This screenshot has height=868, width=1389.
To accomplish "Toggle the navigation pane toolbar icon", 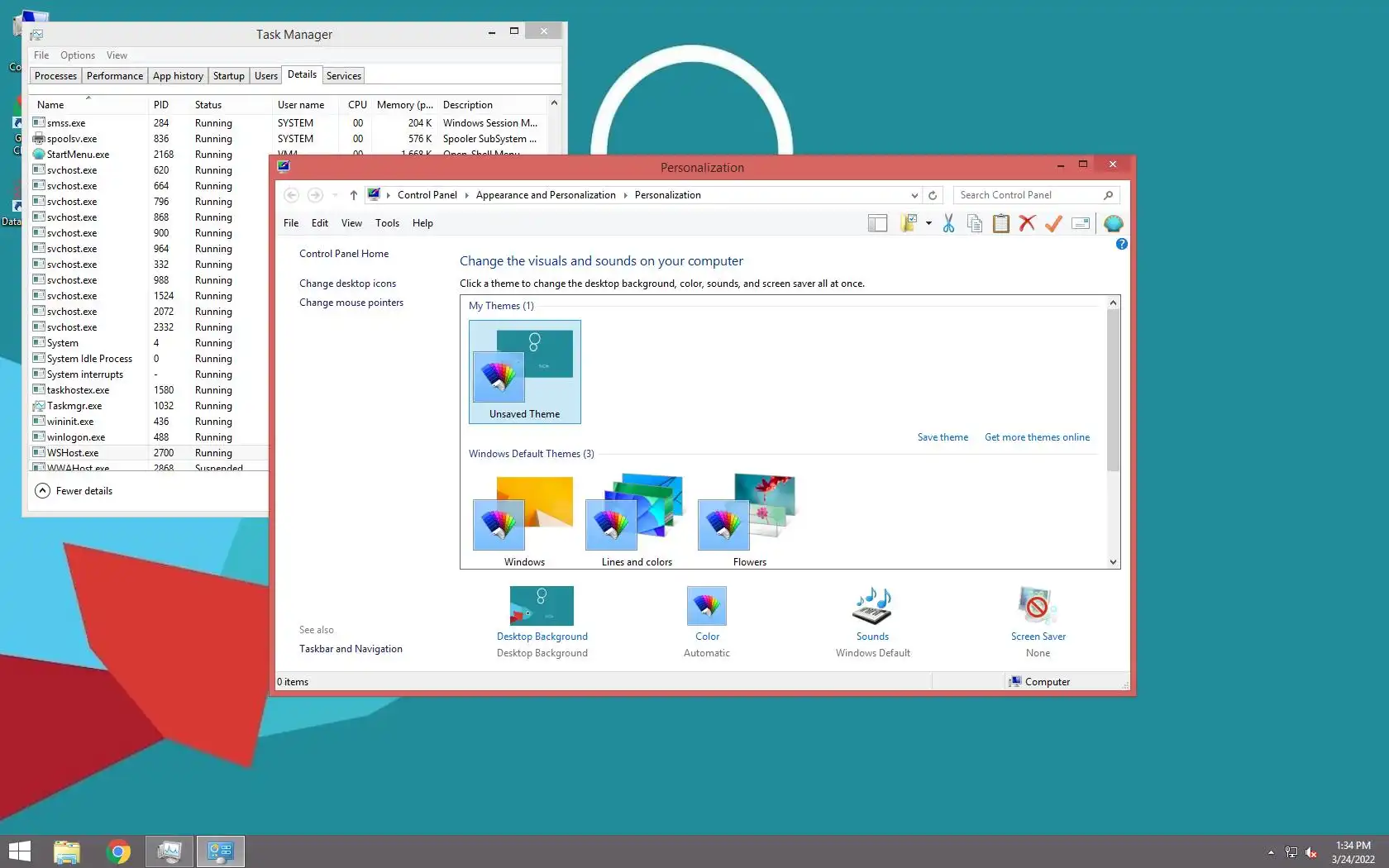I will pyautogui.click(x=877, y=223).
